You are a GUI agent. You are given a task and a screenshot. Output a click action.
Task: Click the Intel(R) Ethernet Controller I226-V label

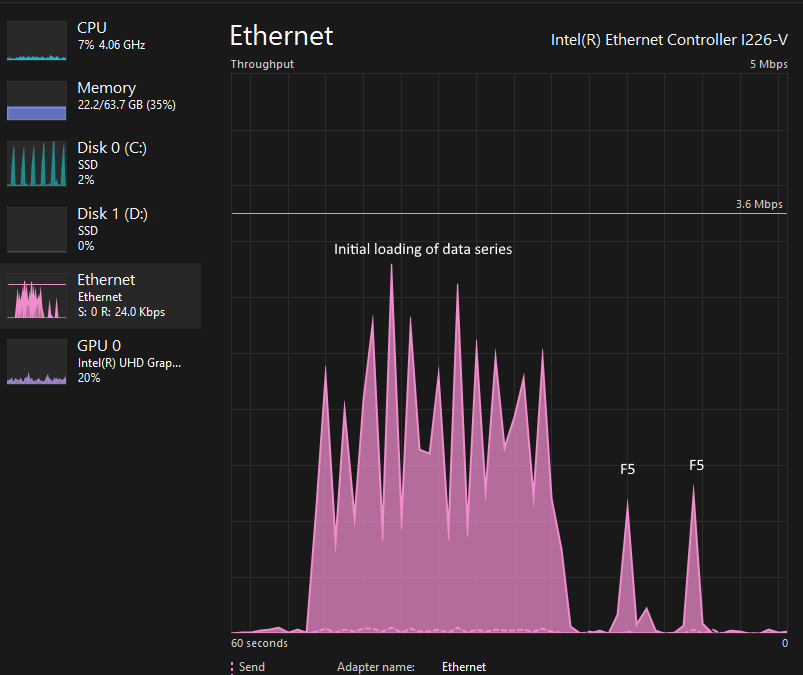[669, 40]
